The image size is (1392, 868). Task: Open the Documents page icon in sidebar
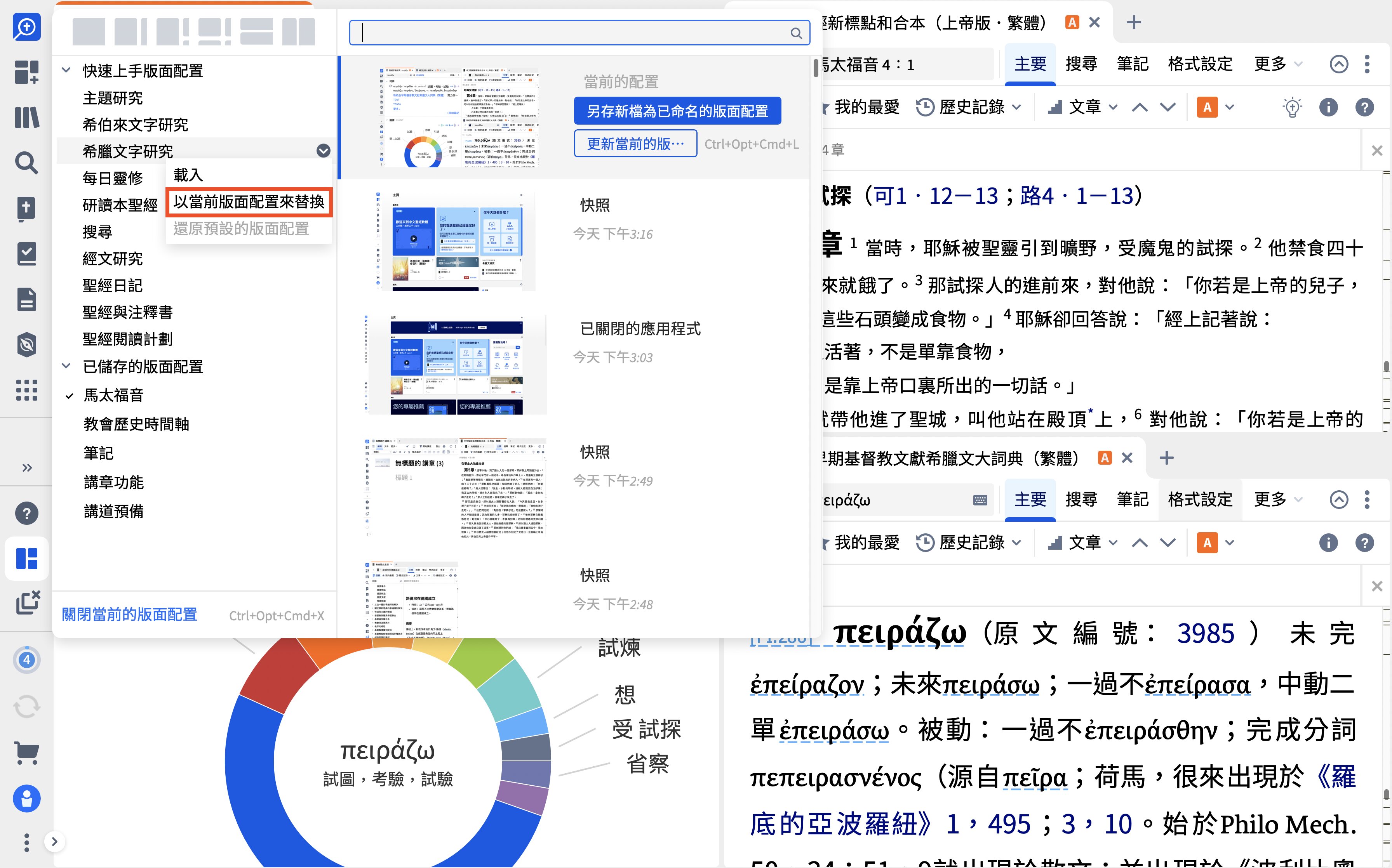pyautogui.click(x=26, y=299)
